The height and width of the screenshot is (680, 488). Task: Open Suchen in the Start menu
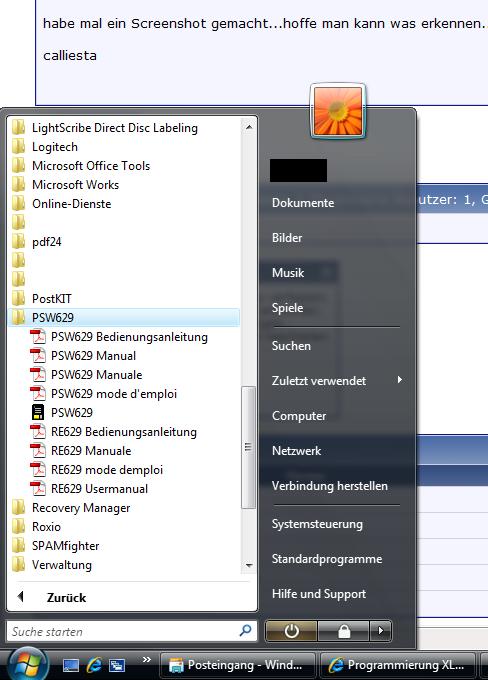tap(291, 346)
